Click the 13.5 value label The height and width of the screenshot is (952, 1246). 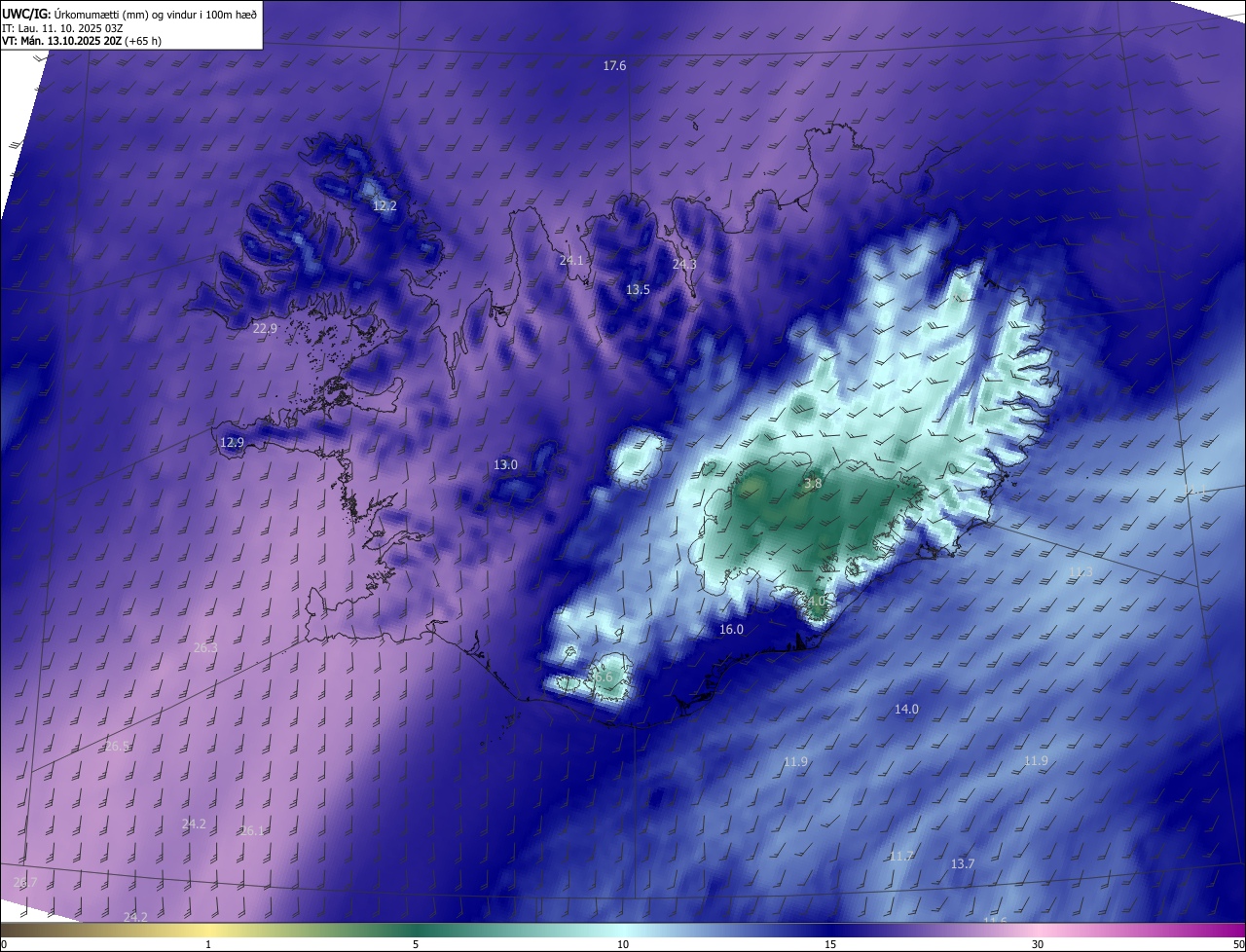point(638,290)
